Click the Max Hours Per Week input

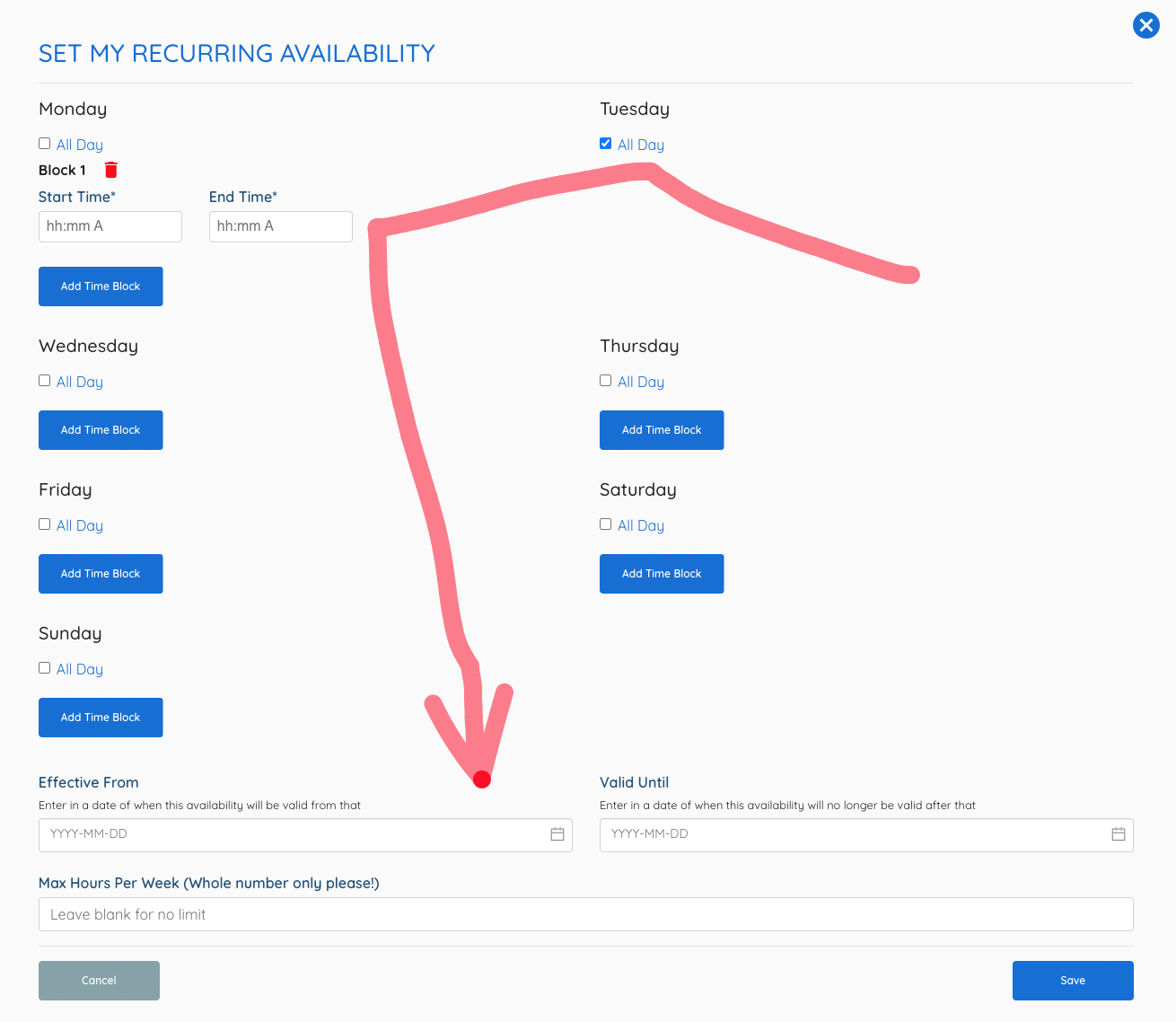pos(585,914)
